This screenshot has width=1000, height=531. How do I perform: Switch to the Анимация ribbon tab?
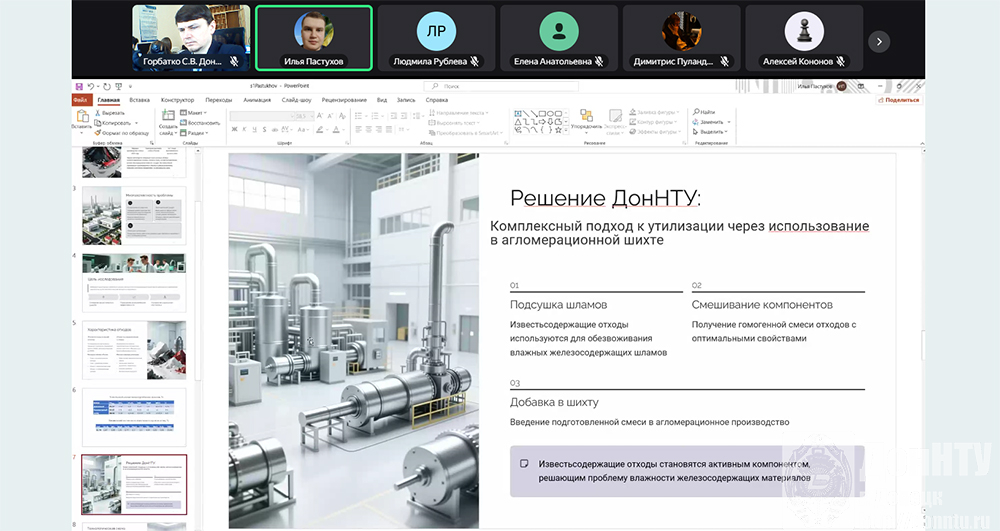click(256, 100)
